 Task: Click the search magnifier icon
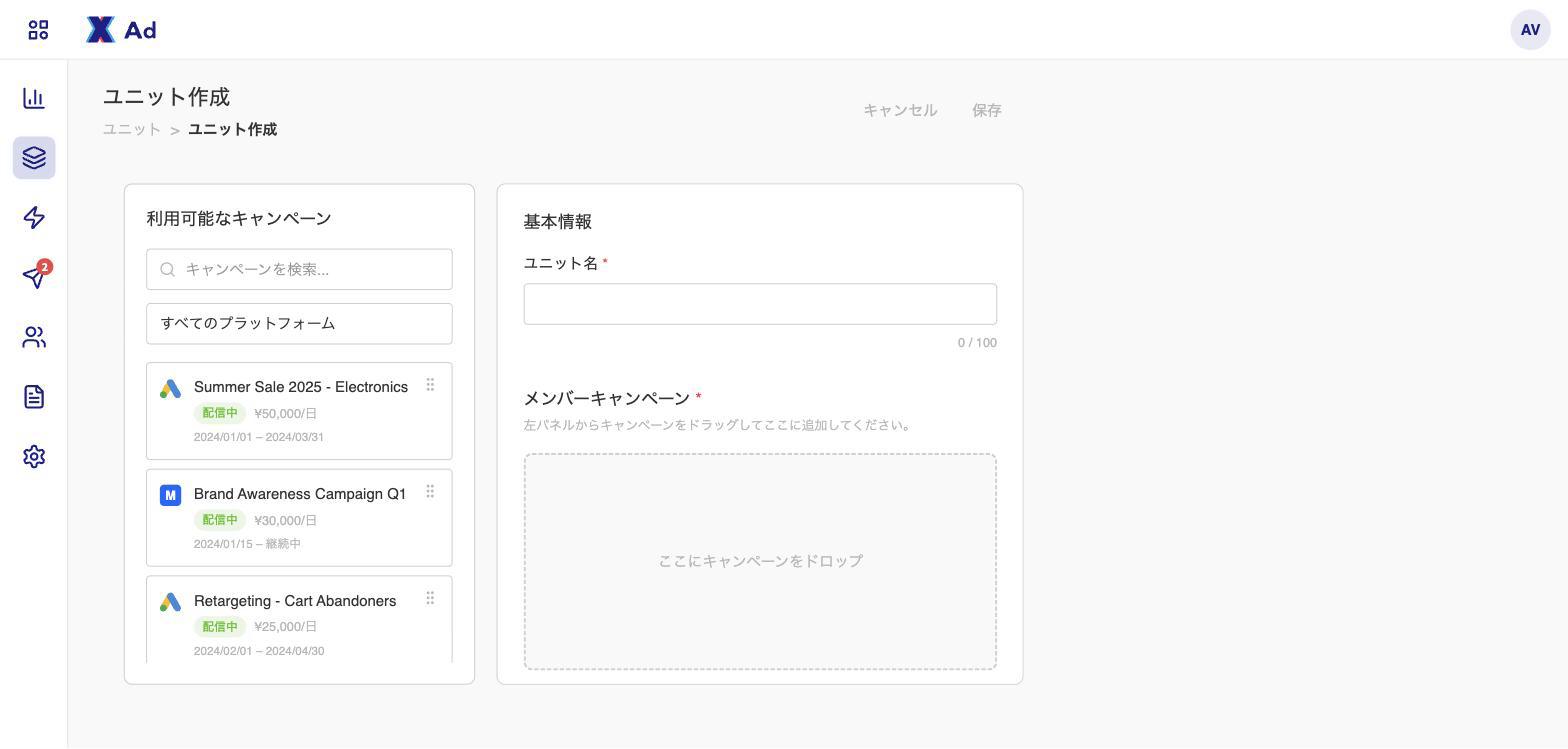pos(168,270)
